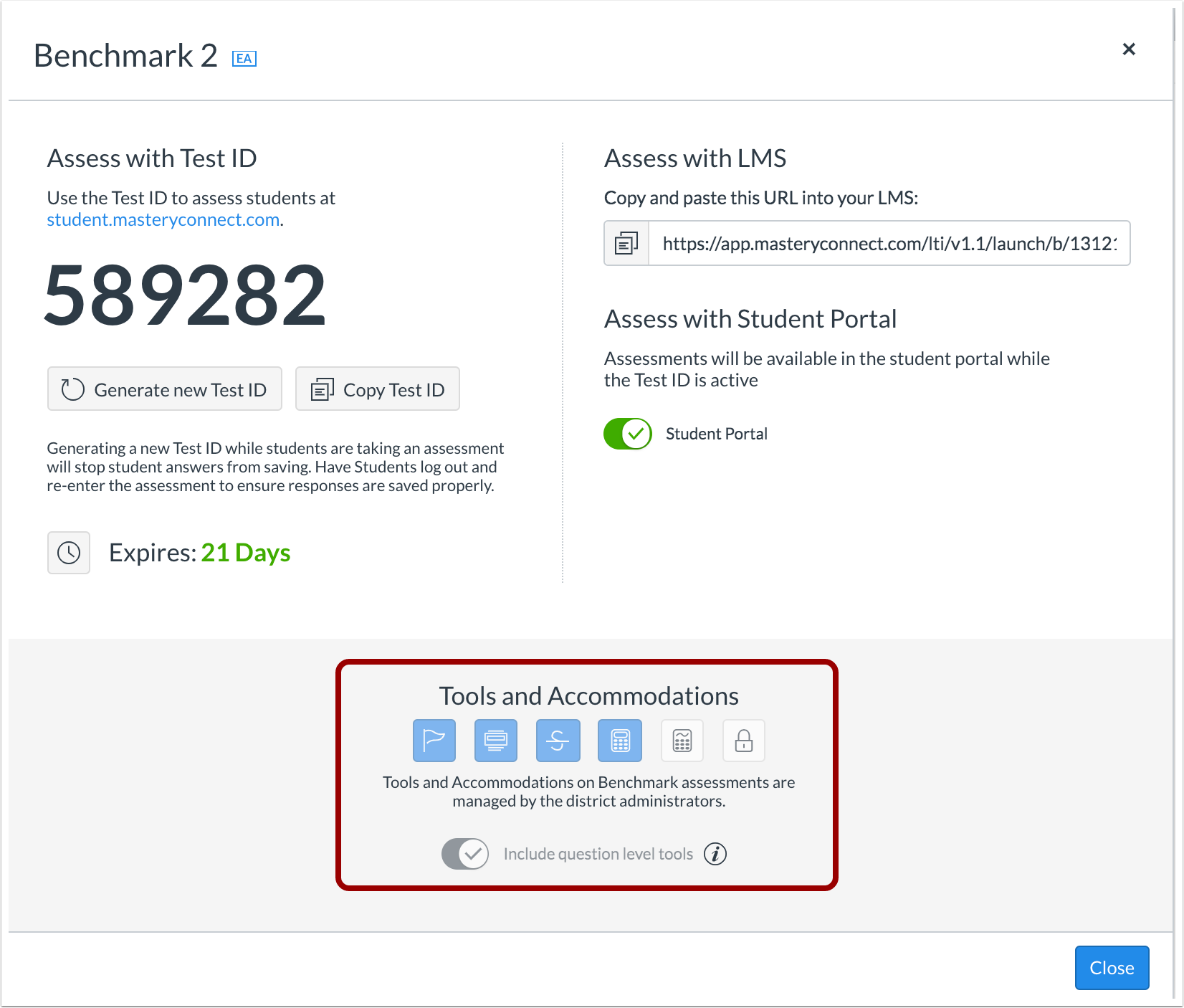
Task: Select the blue basic calculator tool icon
Action: coord(620,741)
